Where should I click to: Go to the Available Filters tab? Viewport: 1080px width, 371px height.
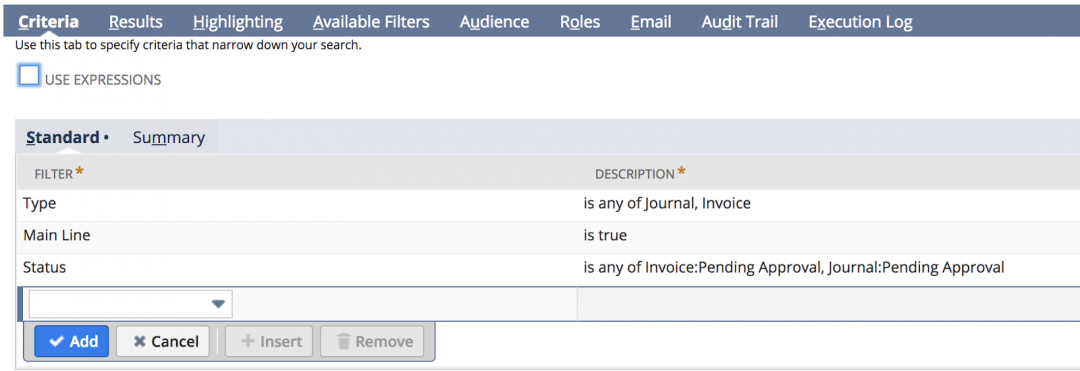click(371, 22)
